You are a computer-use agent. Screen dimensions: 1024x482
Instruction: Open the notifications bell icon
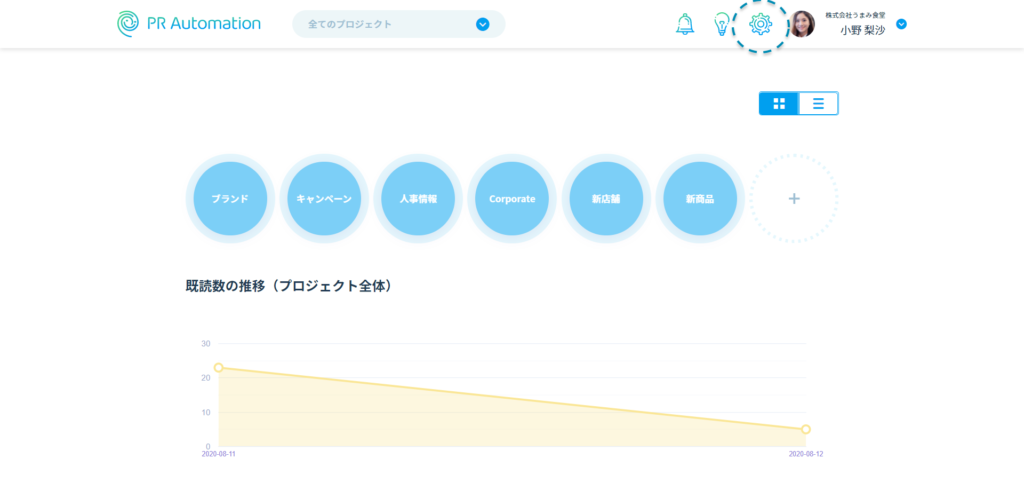click(685, 25)
